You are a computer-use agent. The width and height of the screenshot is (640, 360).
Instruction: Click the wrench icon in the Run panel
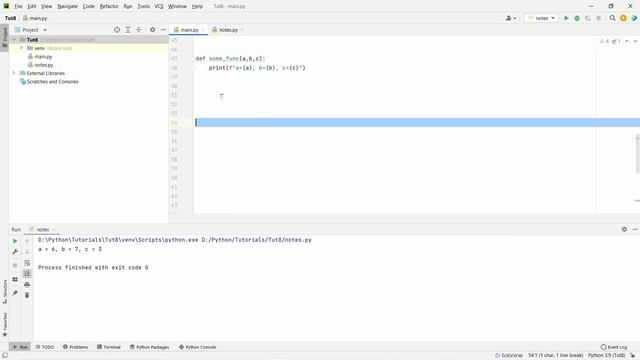click(x=15, y=252)
